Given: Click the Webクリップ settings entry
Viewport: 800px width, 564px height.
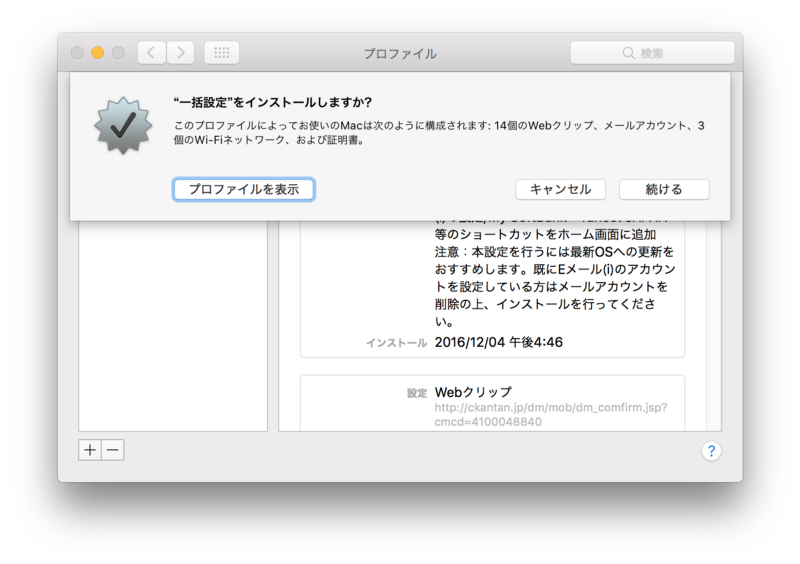Looking at the screenshot, I should [473, 392].
